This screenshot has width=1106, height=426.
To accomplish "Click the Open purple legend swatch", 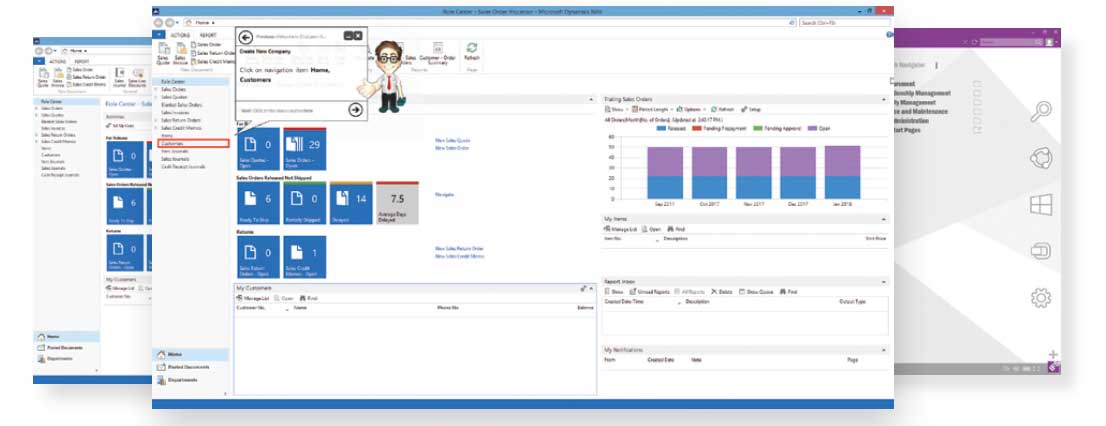I will pyautogui.click(x=813, y=129).
